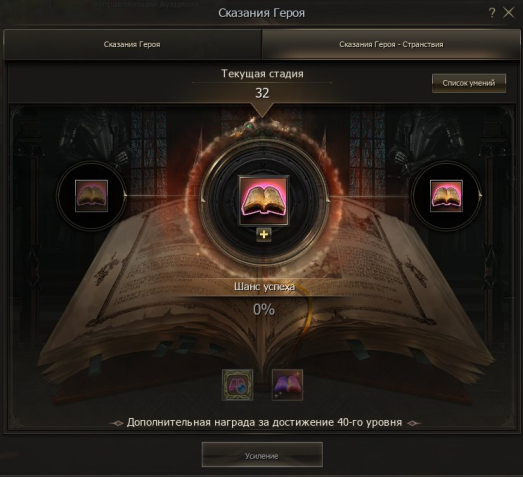
Task: Close the Сказания Героя window
Action: (509, 13)
